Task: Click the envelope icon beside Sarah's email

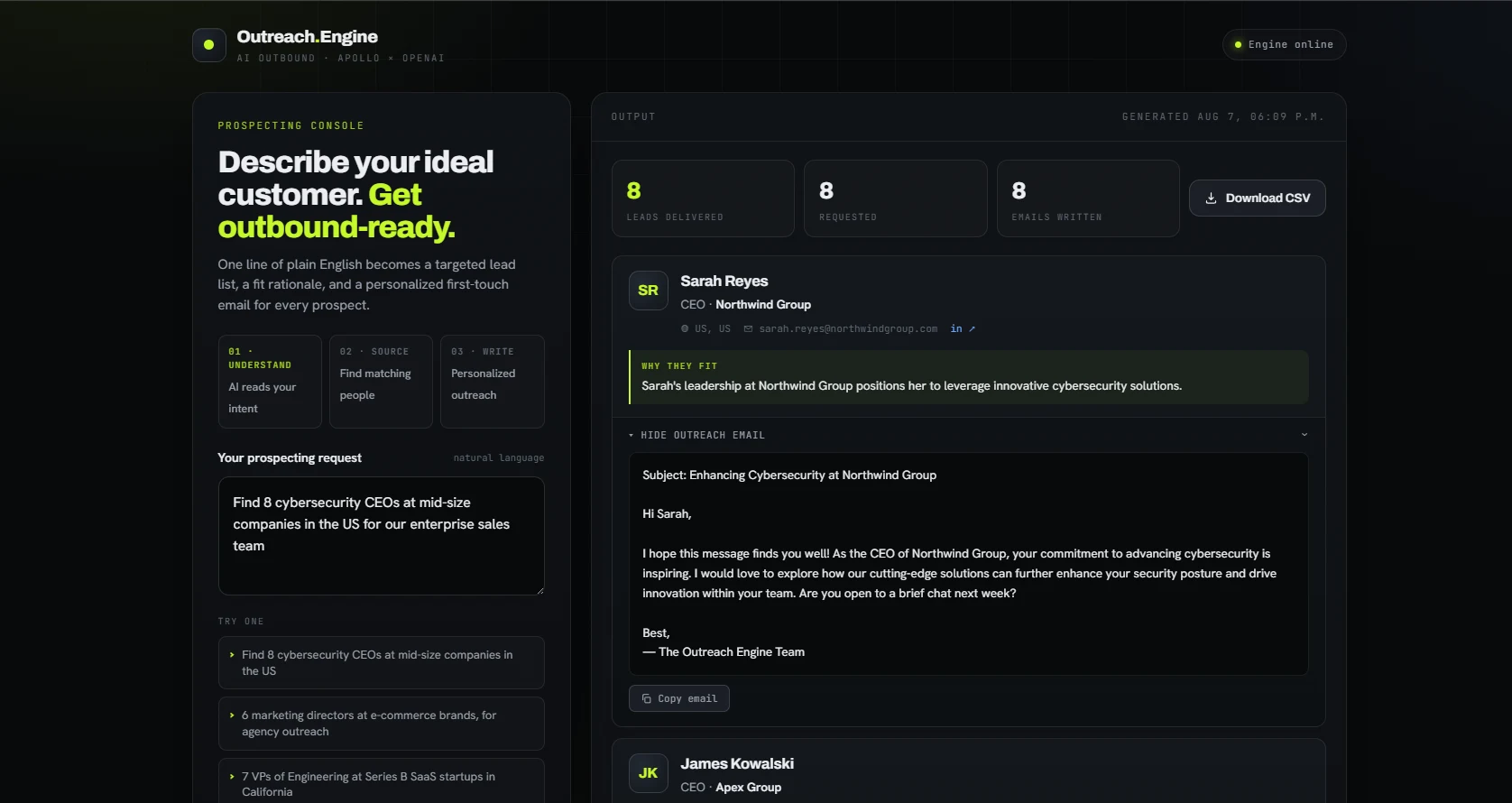Action: (748, 329)
